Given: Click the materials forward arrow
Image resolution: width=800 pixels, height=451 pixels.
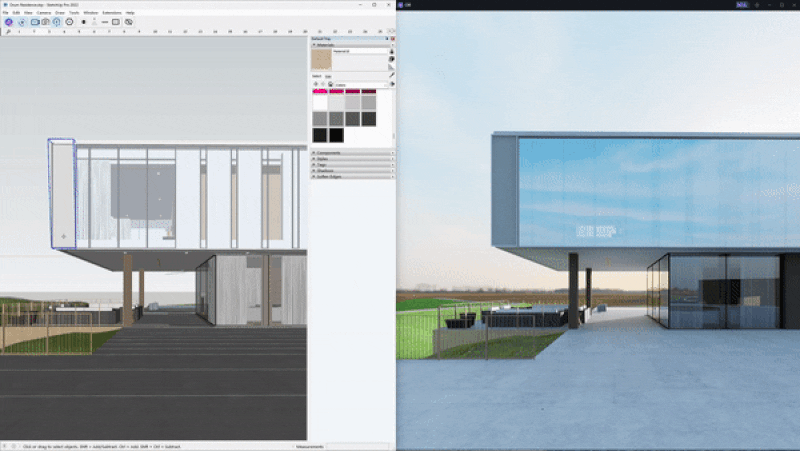Looking at the screenshot, I should pos(322,84).
